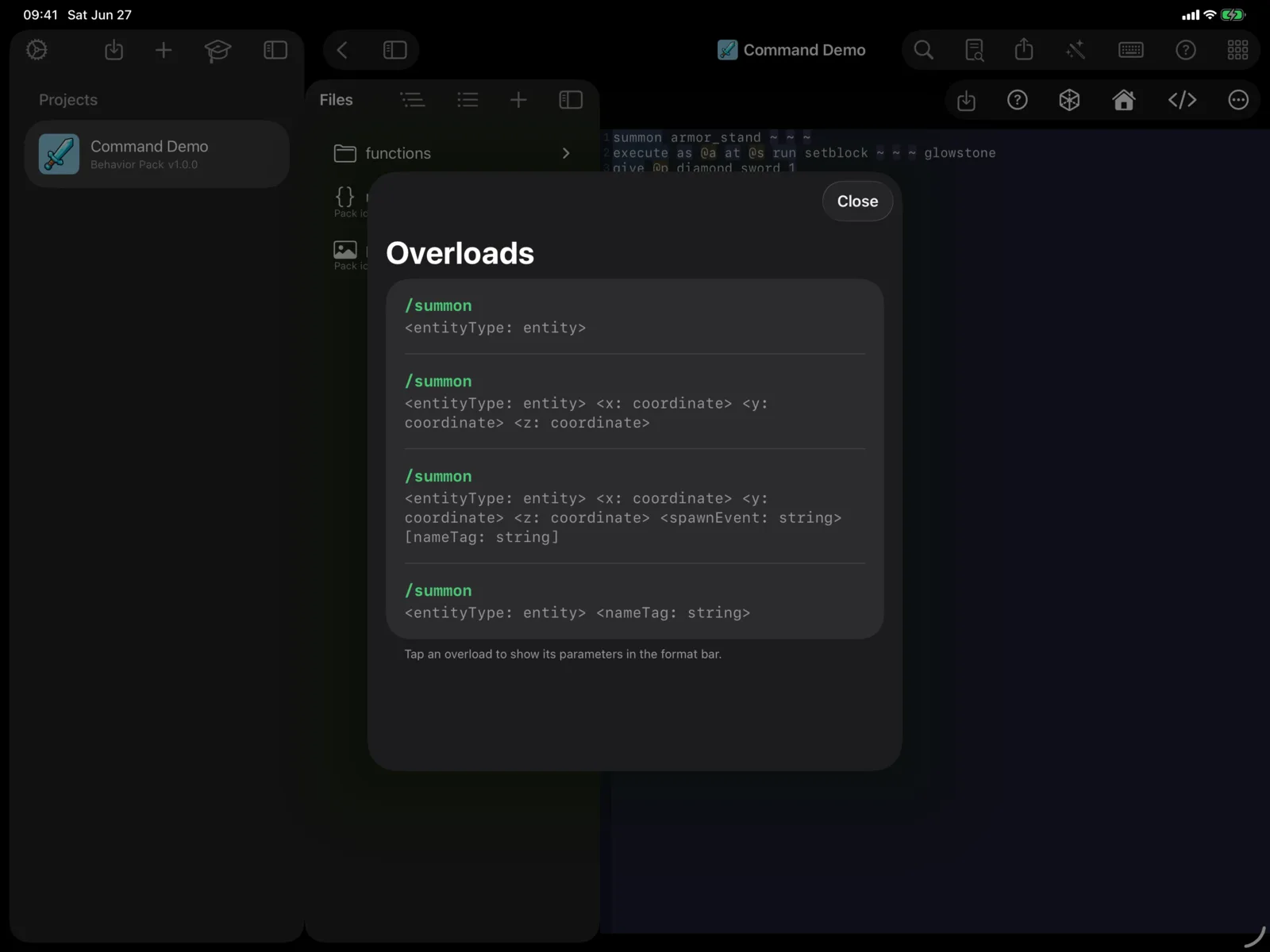Click the editor download arrow icon

pos(966,100)
